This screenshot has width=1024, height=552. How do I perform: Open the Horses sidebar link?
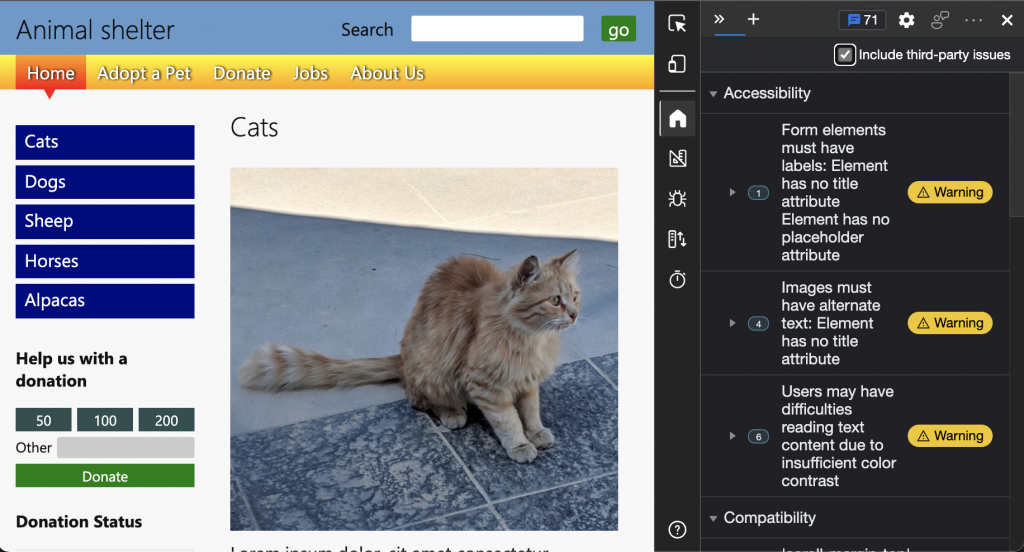(105, 261)
